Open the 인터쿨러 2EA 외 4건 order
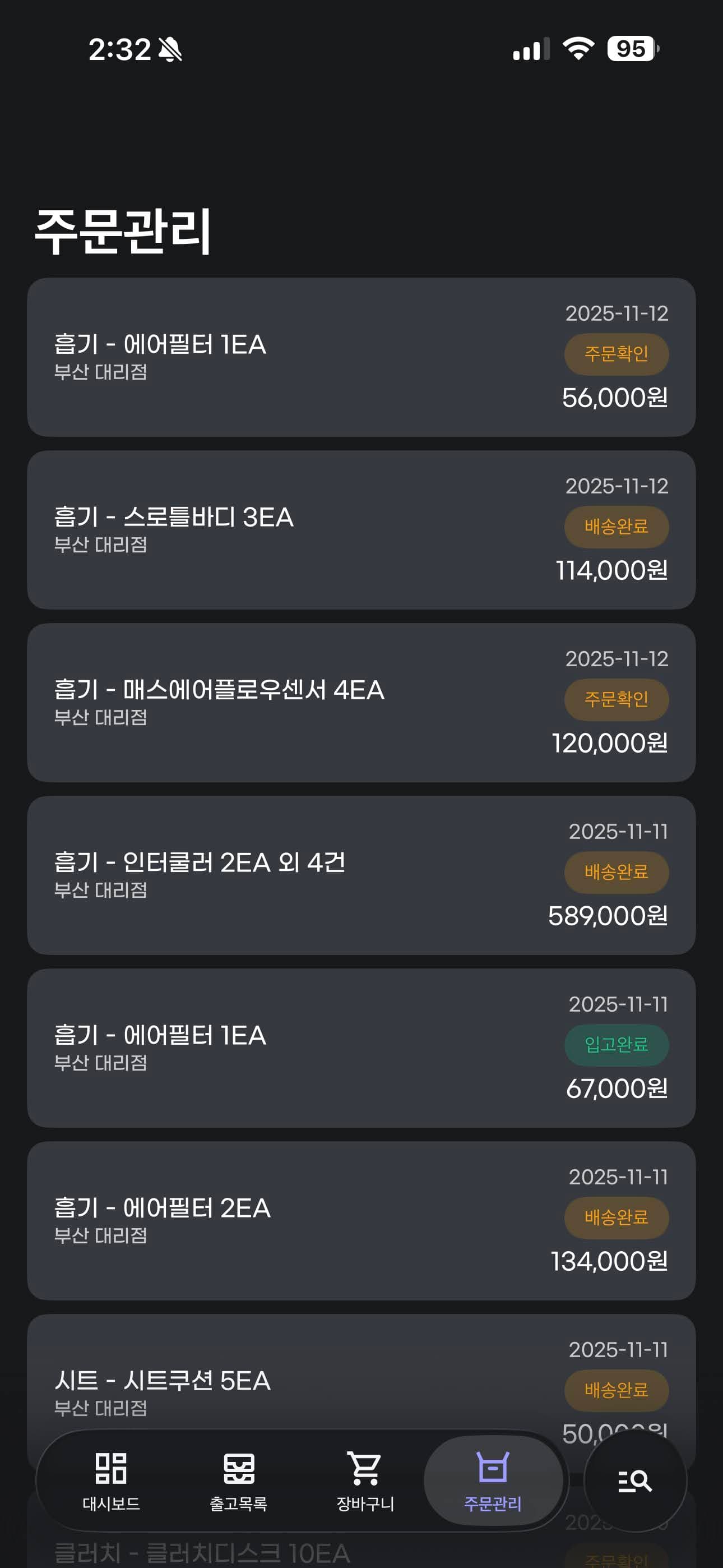The image size is (723, 1568). pyautogui.click(x=200, y=863)
